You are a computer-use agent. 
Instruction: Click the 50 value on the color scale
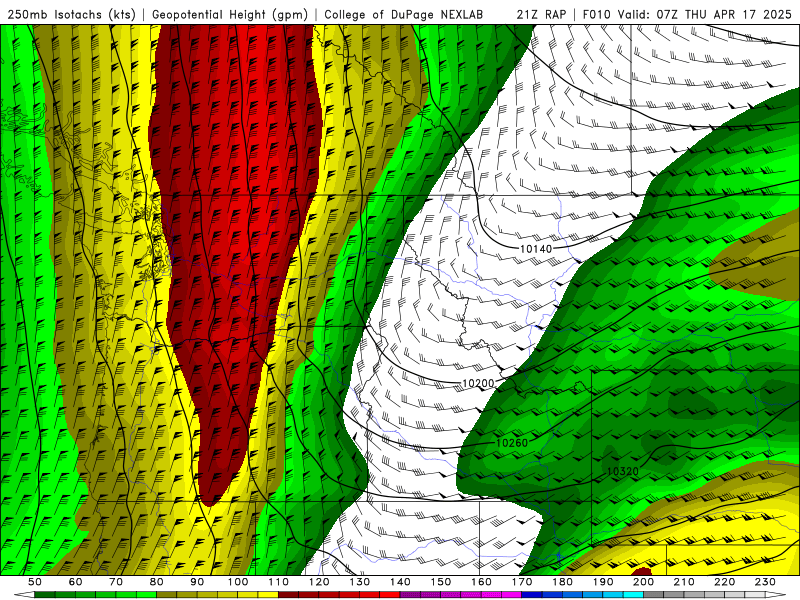[35, 582]
